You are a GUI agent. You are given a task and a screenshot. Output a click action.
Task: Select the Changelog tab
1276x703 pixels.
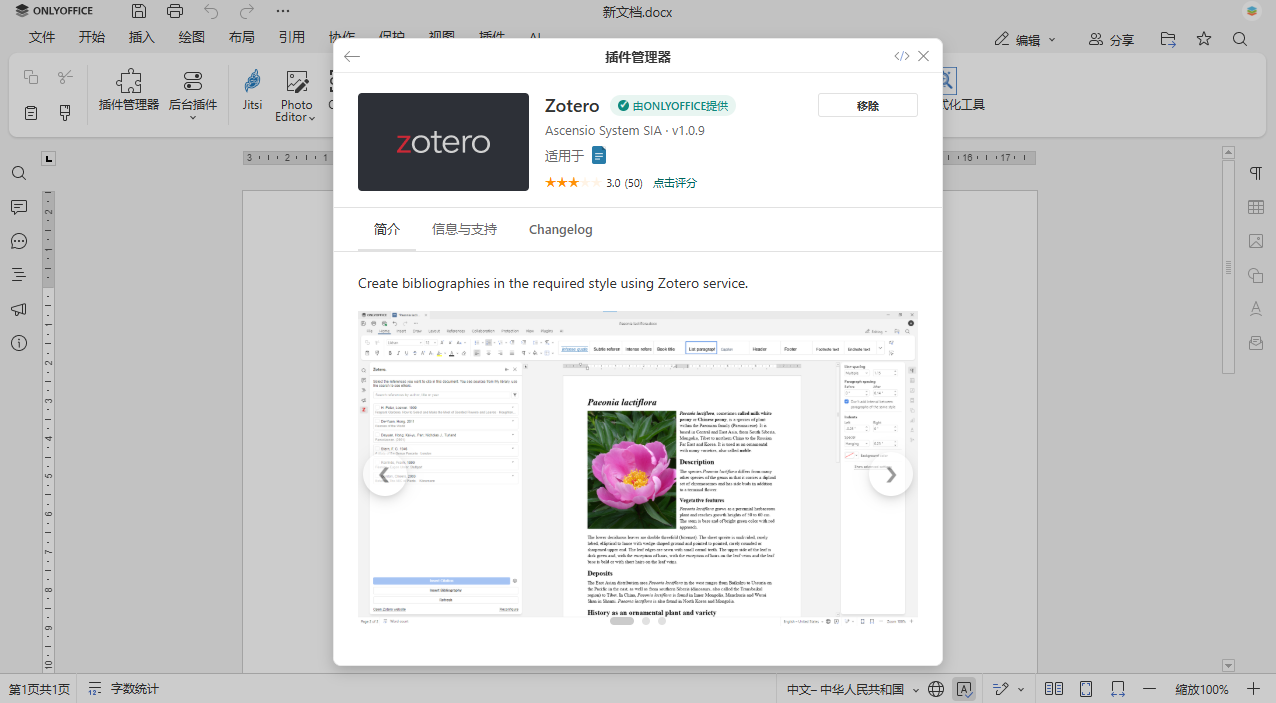[x=561, y=229]
